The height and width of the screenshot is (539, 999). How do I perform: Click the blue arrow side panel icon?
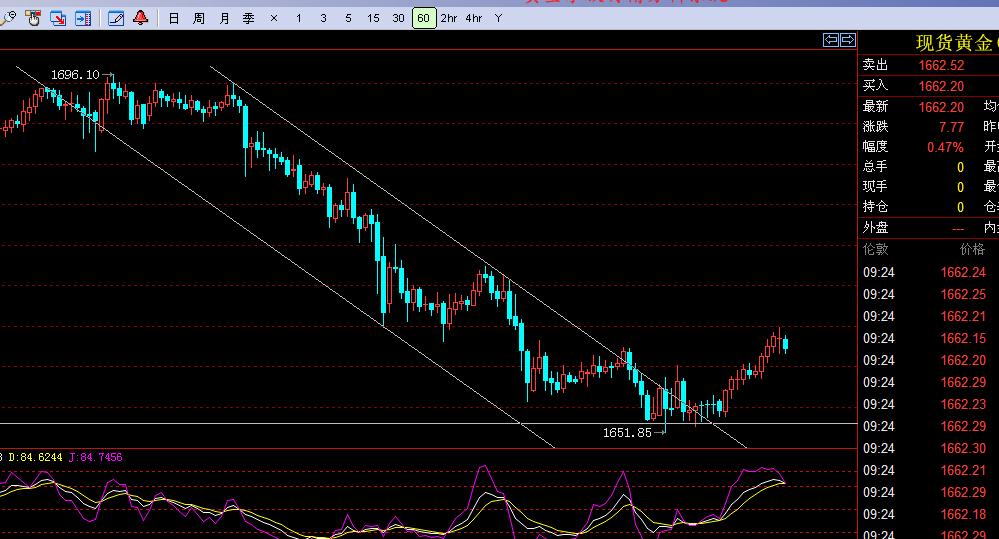coord(83,18)
